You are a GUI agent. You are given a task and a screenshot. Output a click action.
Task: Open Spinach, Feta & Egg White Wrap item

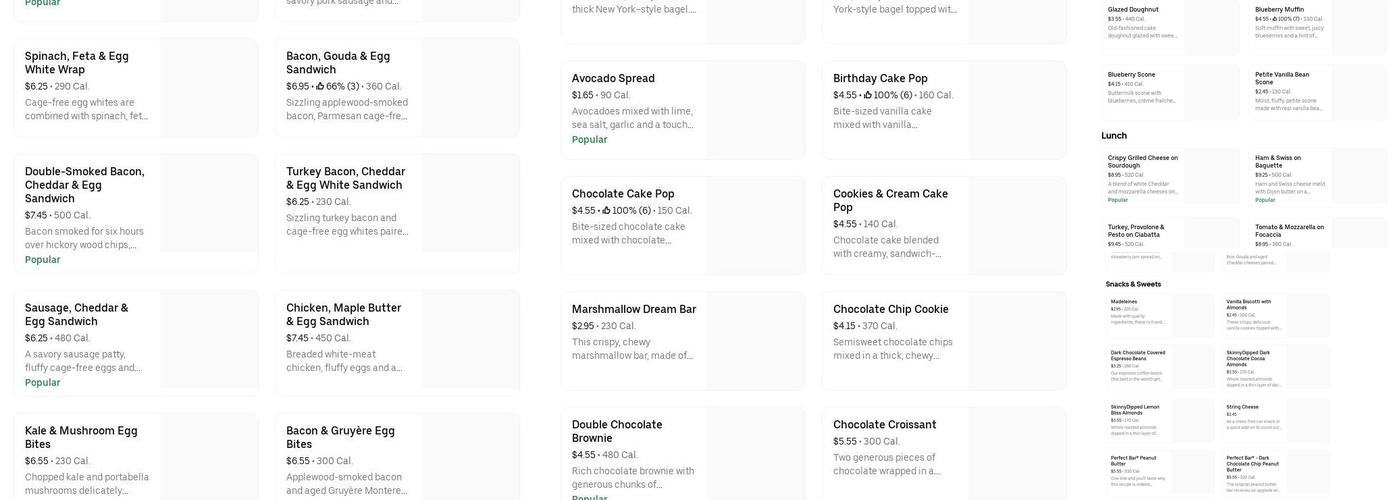pyautogui.click(x=77, y=63)
